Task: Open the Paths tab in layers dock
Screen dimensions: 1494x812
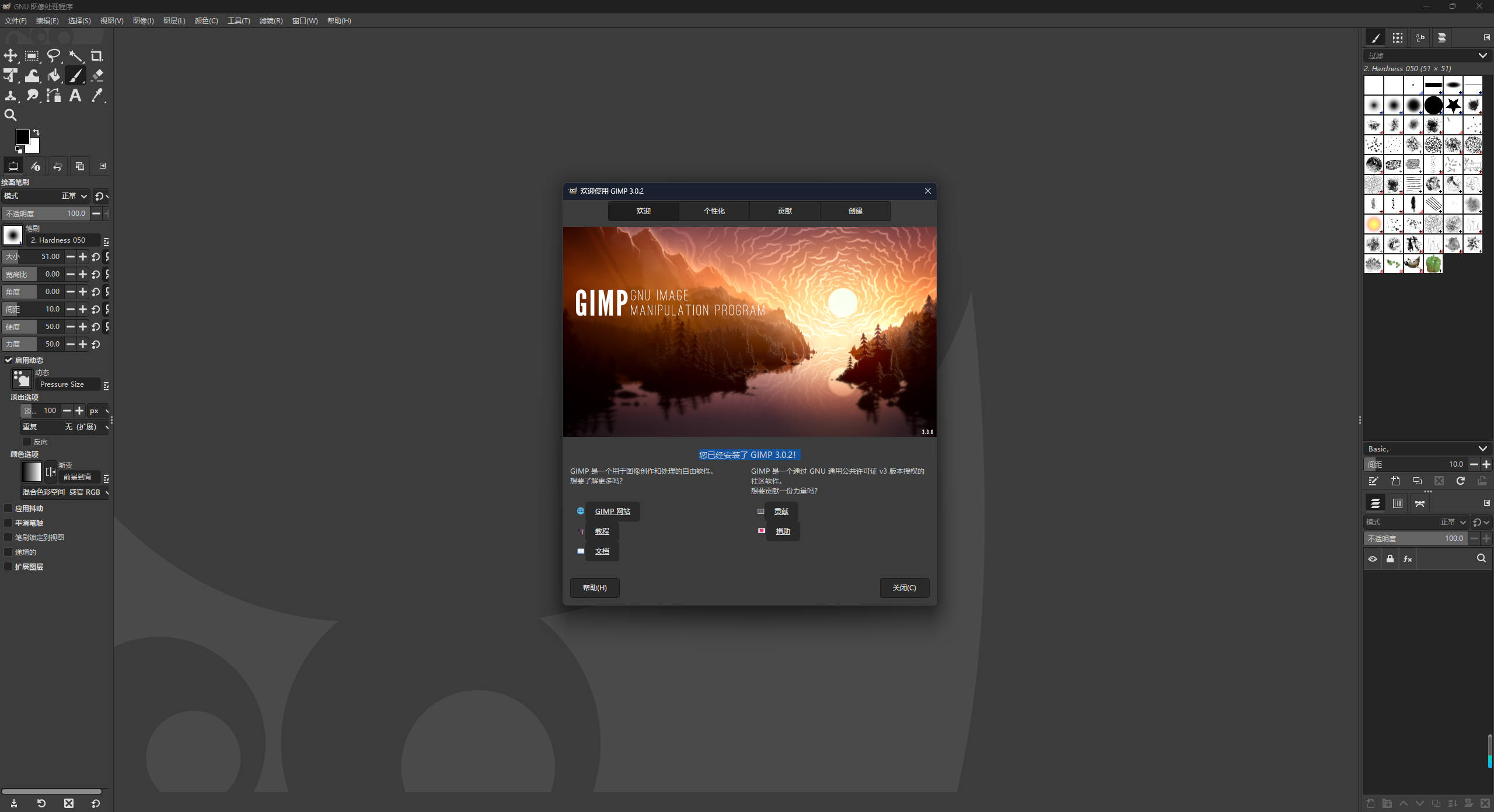Action: [x=1420, y=503]
